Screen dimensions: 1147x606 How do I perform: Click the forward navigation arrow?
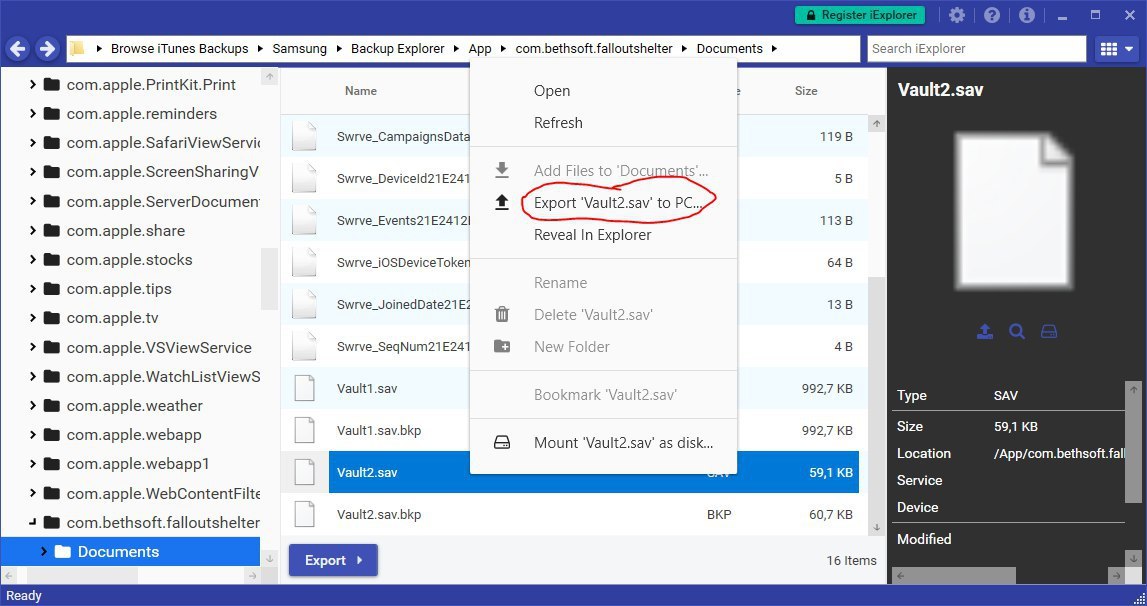coord(46,48)
